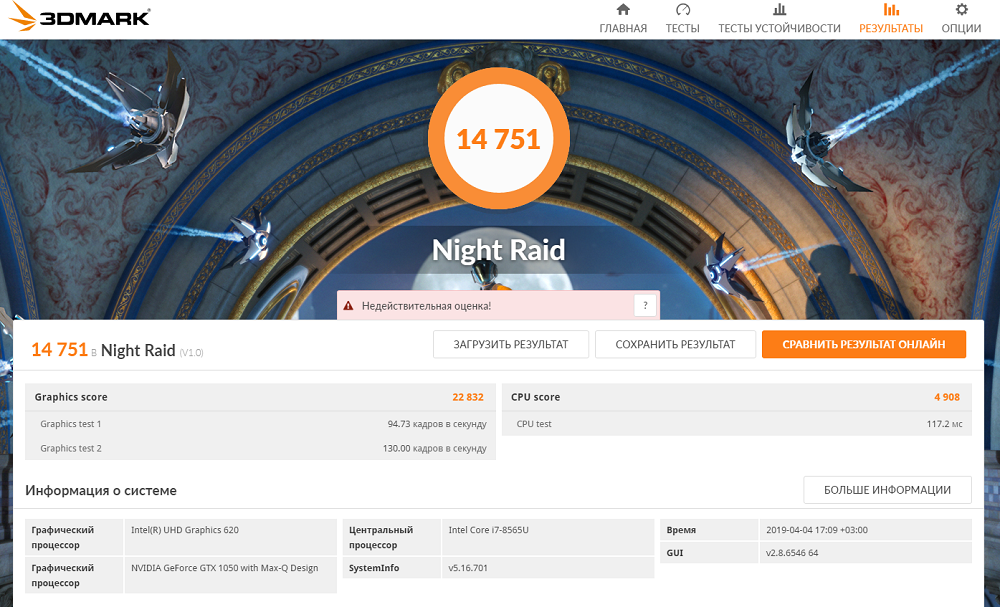Open the ОПЦИИ tab
This screenshot has height=607, width=1000.
(x=961, y=28)
